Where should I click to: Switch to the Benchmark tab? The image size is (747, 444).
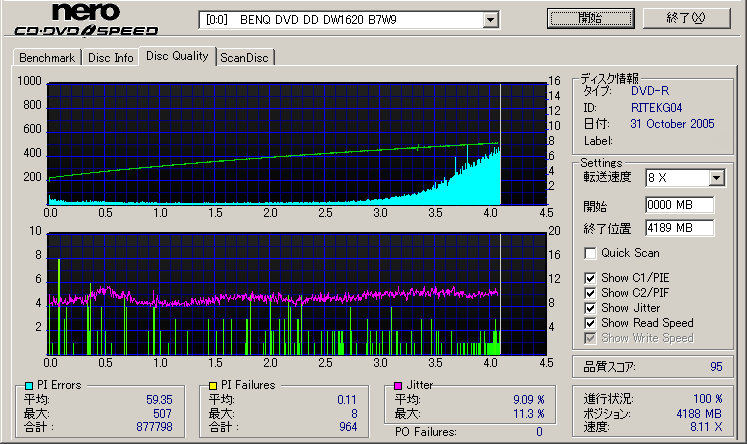click(x=47, y=58)
